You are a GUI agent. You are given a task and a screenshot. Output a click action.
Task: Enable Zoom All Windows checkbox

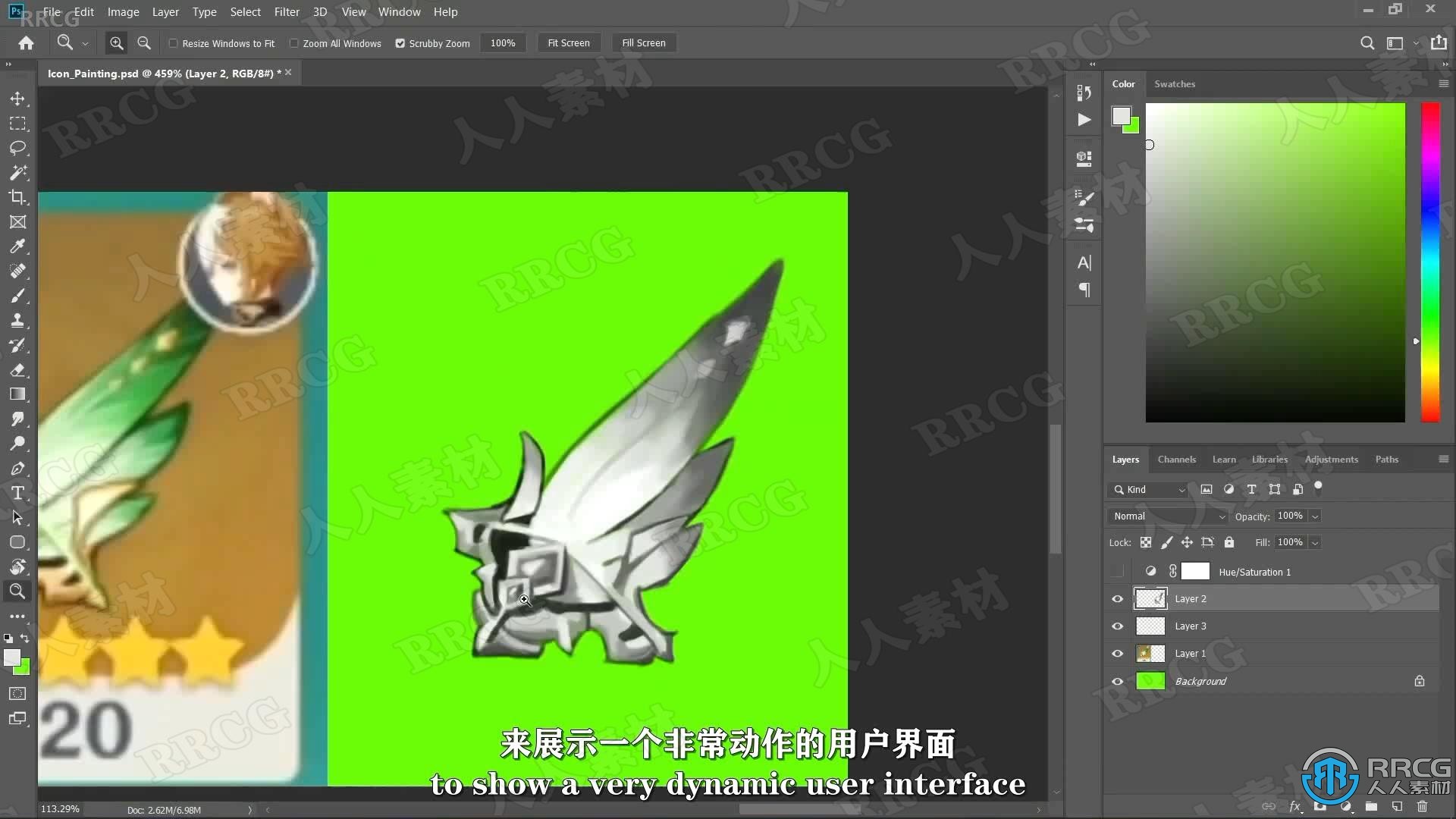pos(293,43)
